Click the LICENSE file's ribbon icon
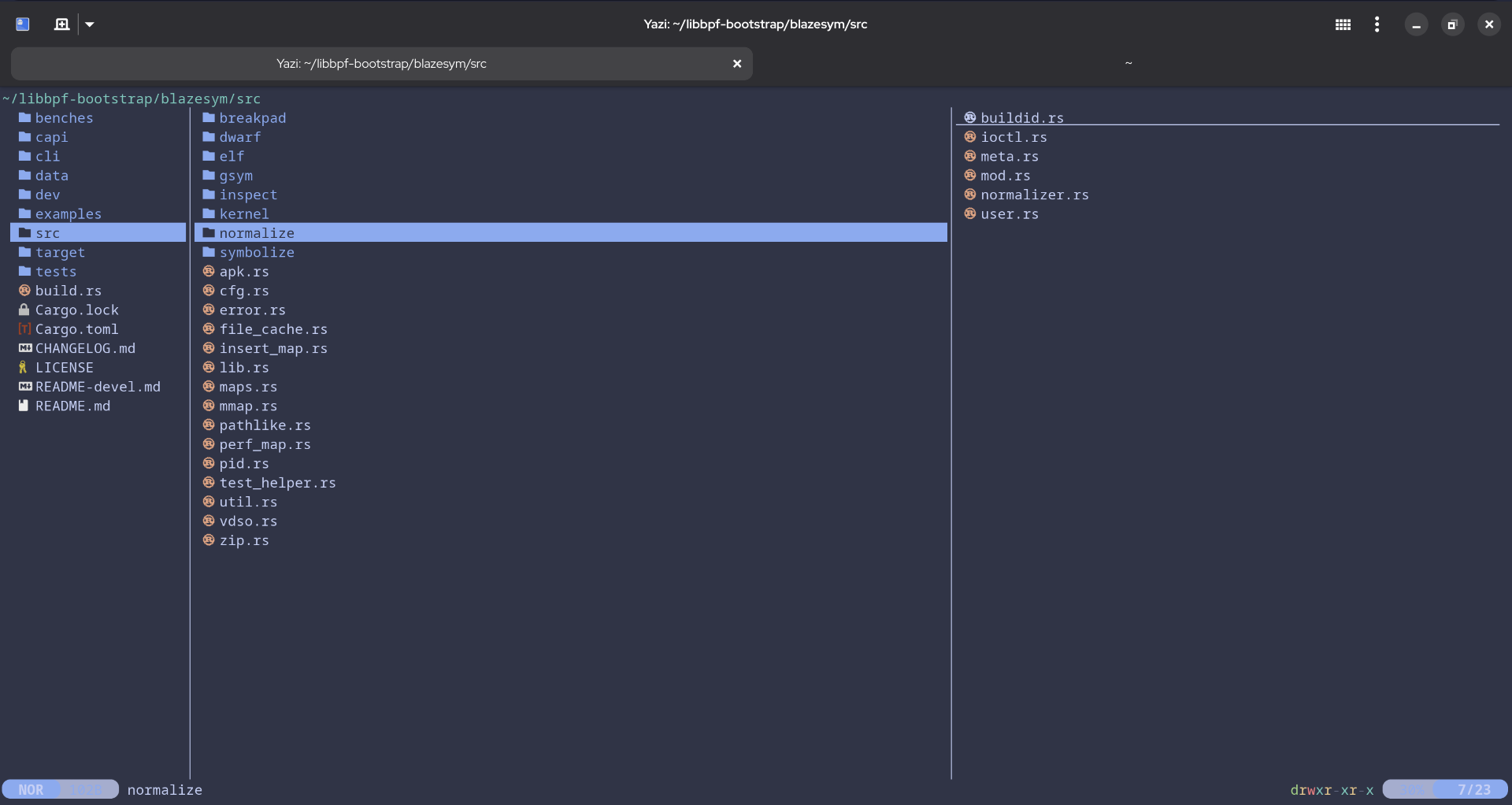1512x805 pixels. [x=24, y=367]
